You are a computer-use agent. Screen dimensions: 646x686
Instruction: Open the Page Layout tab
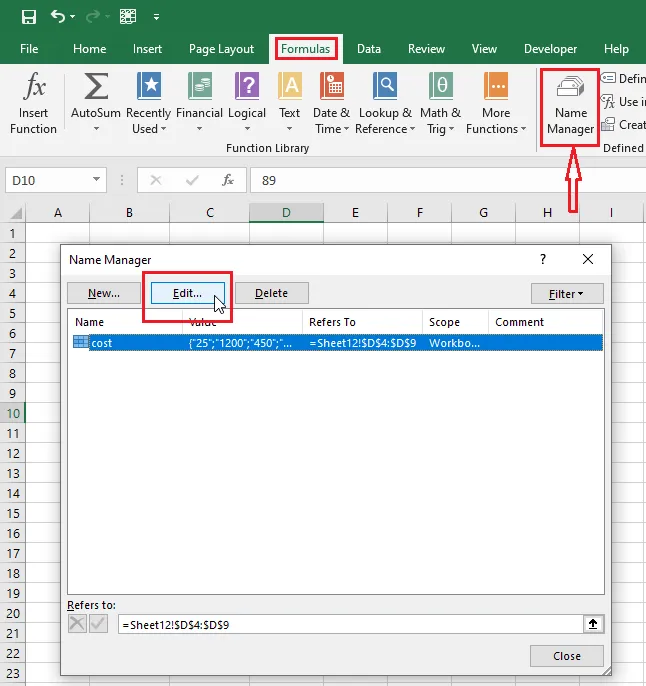tap(221, 49)
